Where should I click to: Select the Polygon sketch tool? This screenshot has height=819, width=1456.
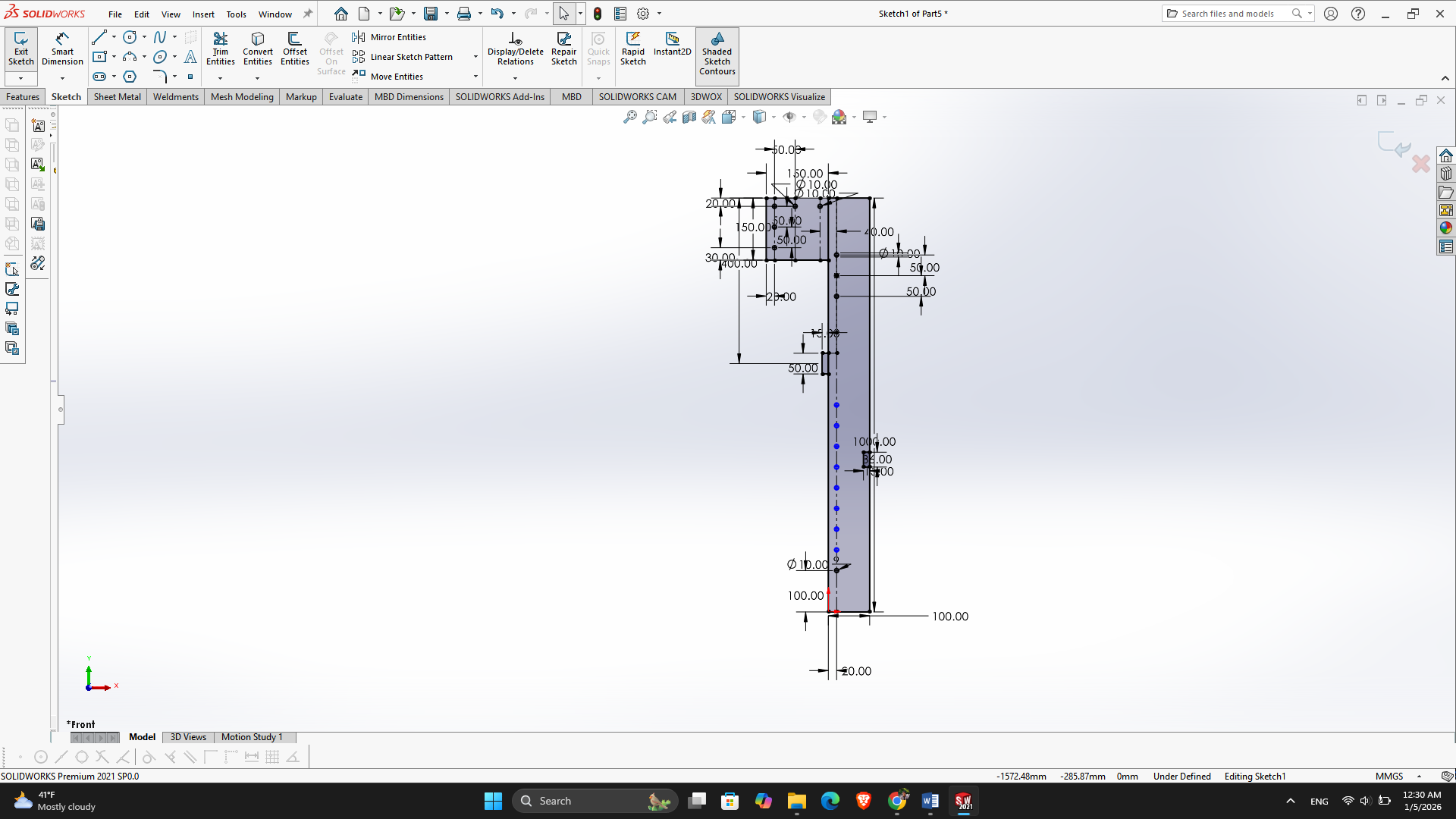point(130,77)
